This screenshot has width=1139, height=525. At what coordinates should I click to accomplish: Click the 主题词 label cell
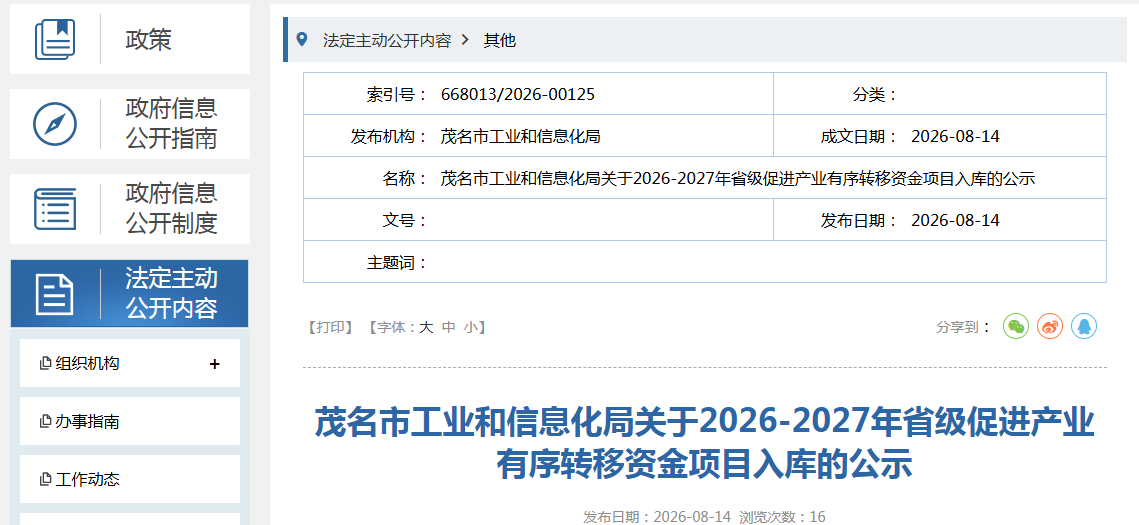tap(399, 262)
